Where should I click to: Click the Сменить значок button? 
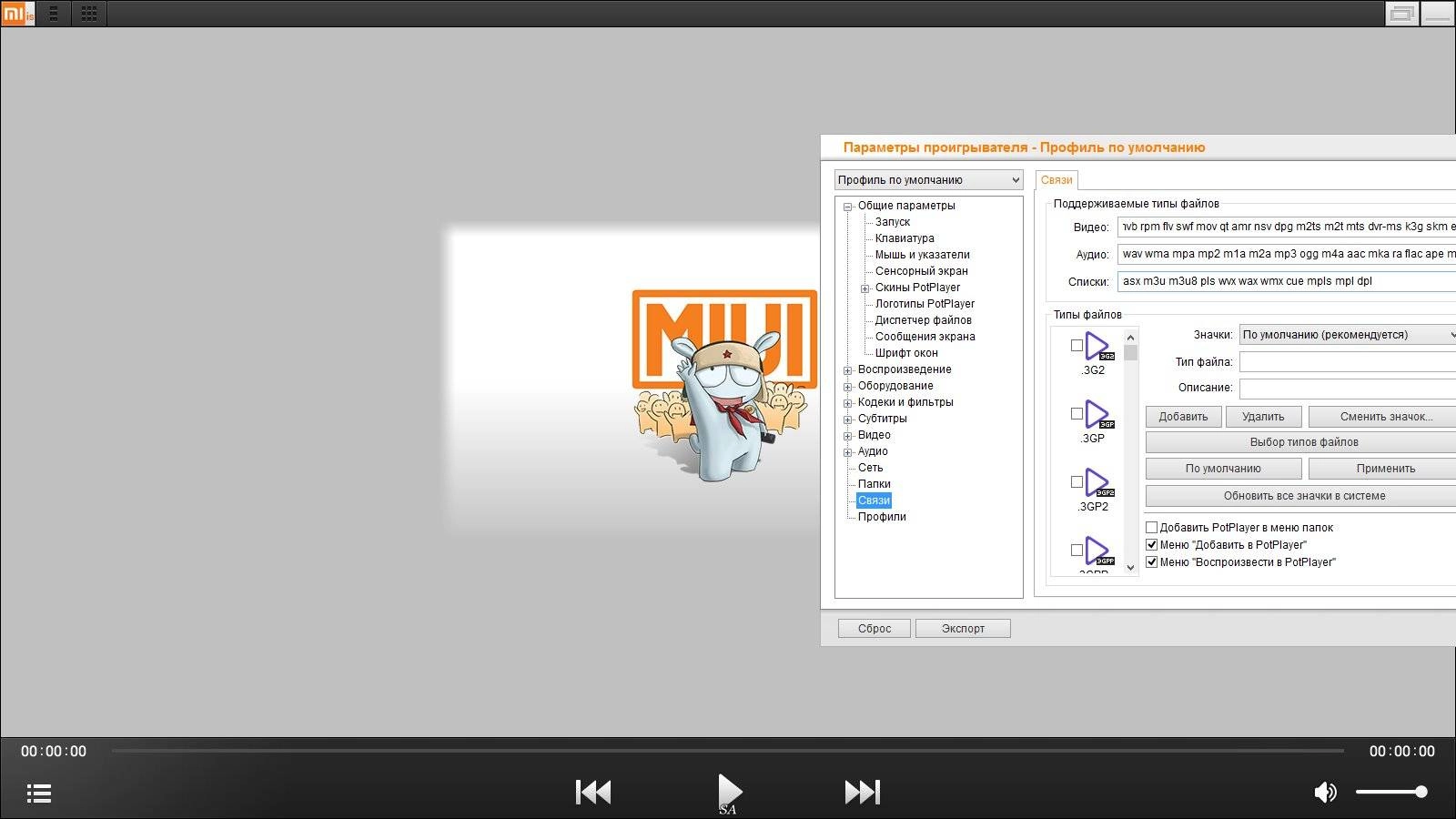coord(1382,417)
